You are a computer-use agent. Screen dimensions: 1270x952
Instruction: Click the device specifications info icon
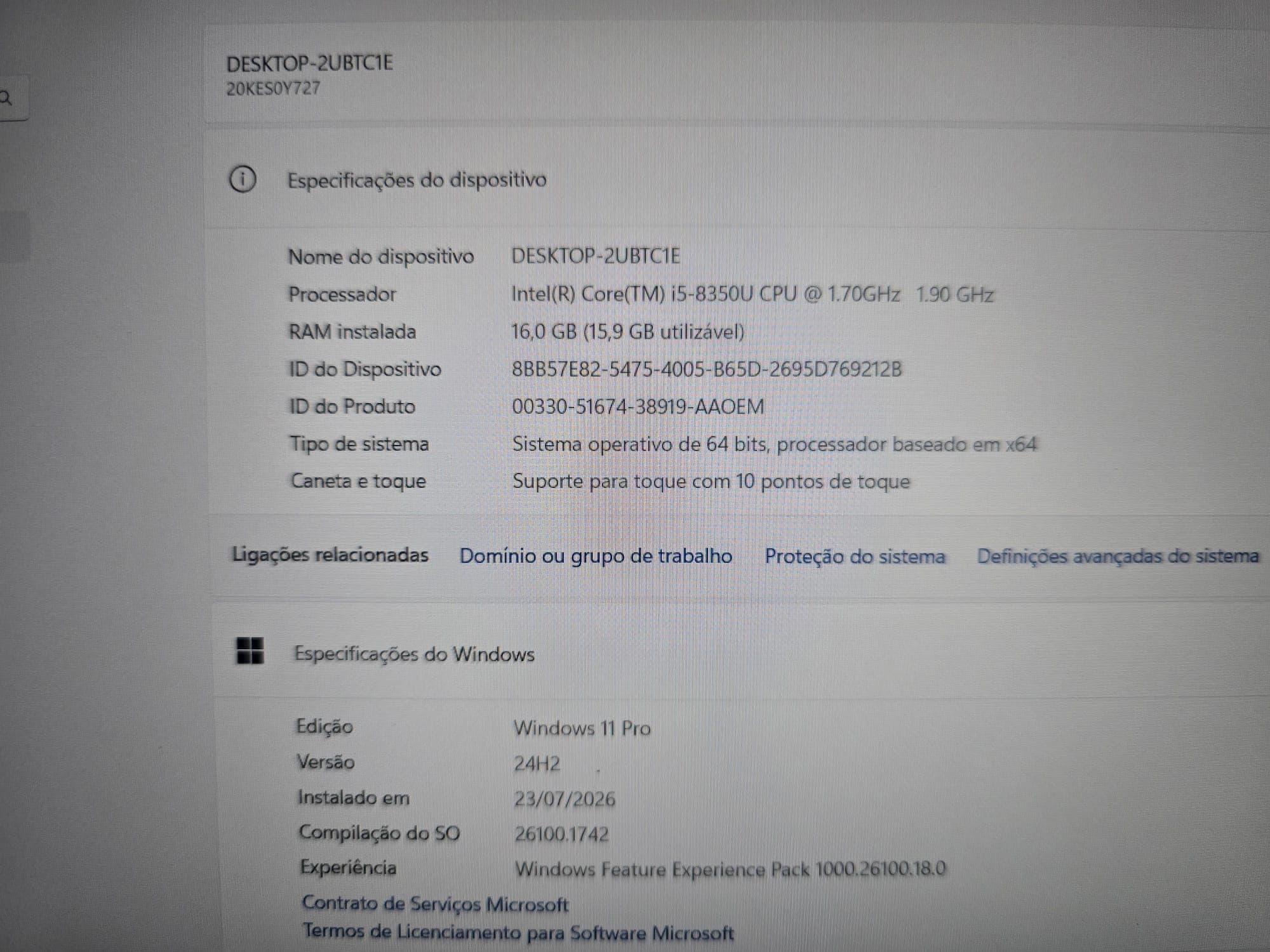243,180
